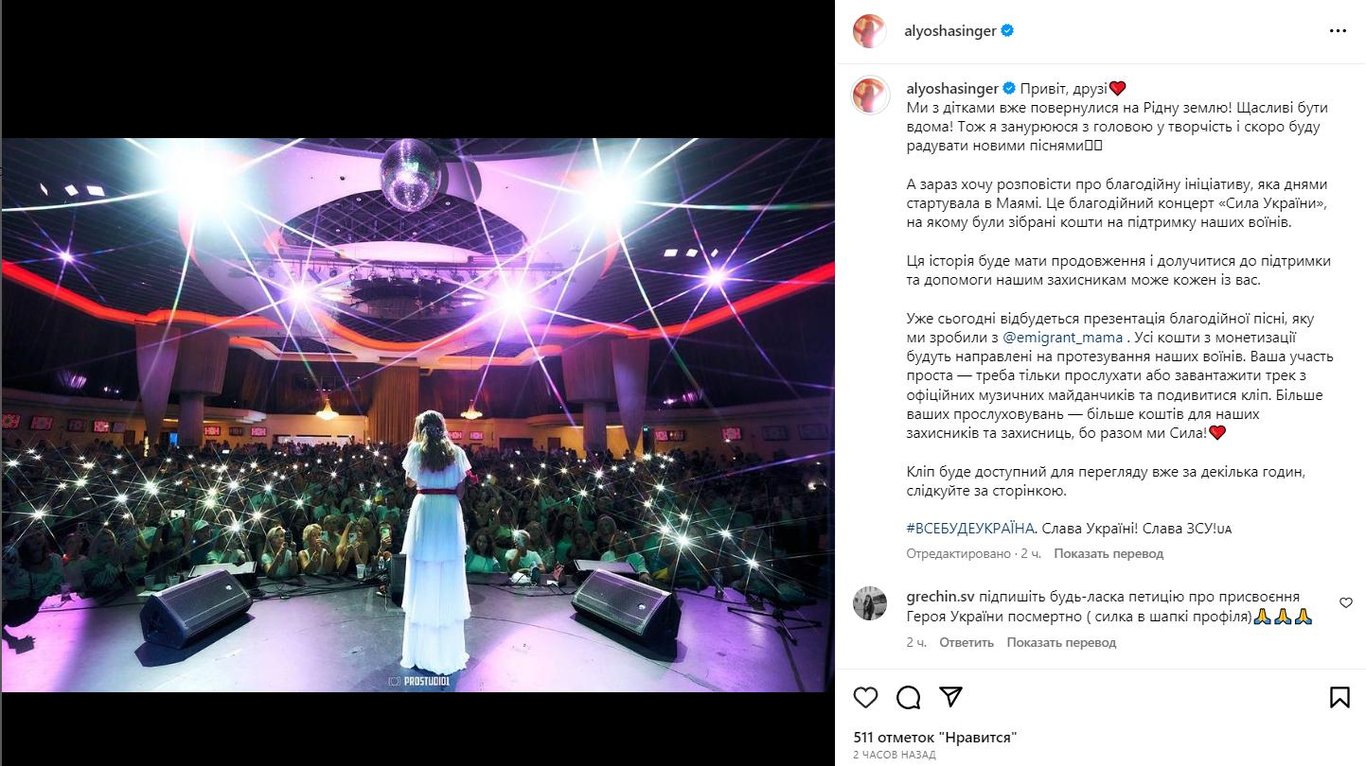Open alyoshasinger avatar beside the caption
This screenshot has width=1366, height=766.
tap(870, 95)
